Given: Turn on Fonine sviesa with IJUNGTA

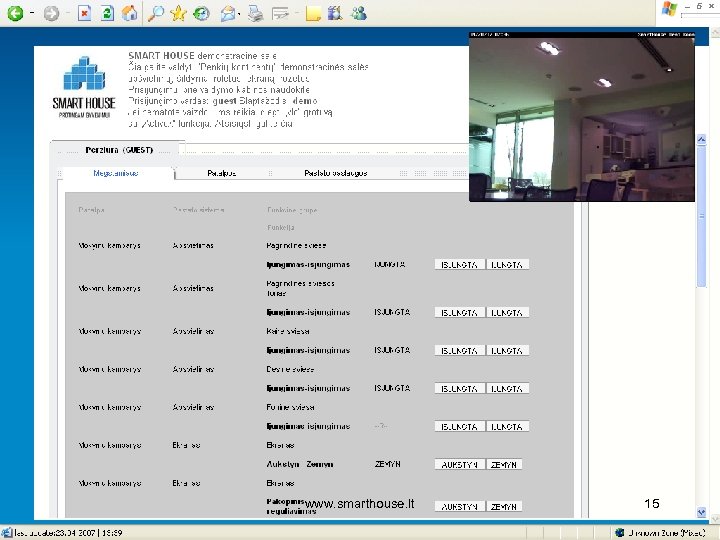Looking at the screenshot, I should [x=507, y=427].
